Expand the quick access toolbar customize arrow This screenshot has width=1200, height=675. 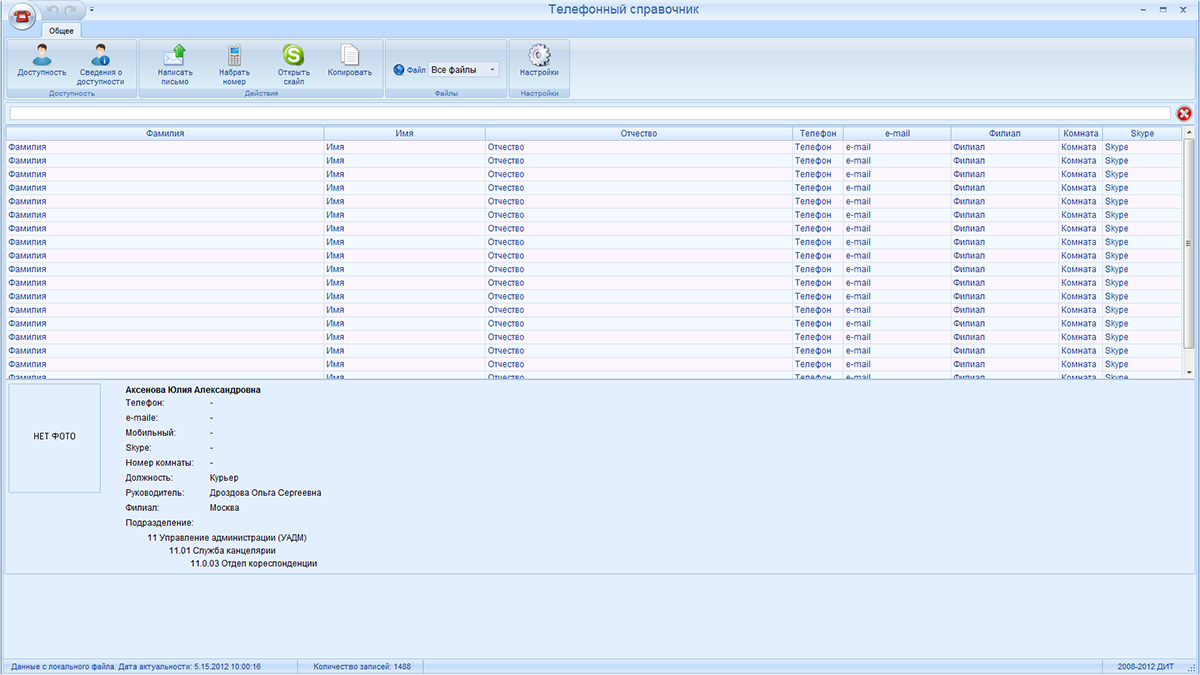(x=91, y=9)
